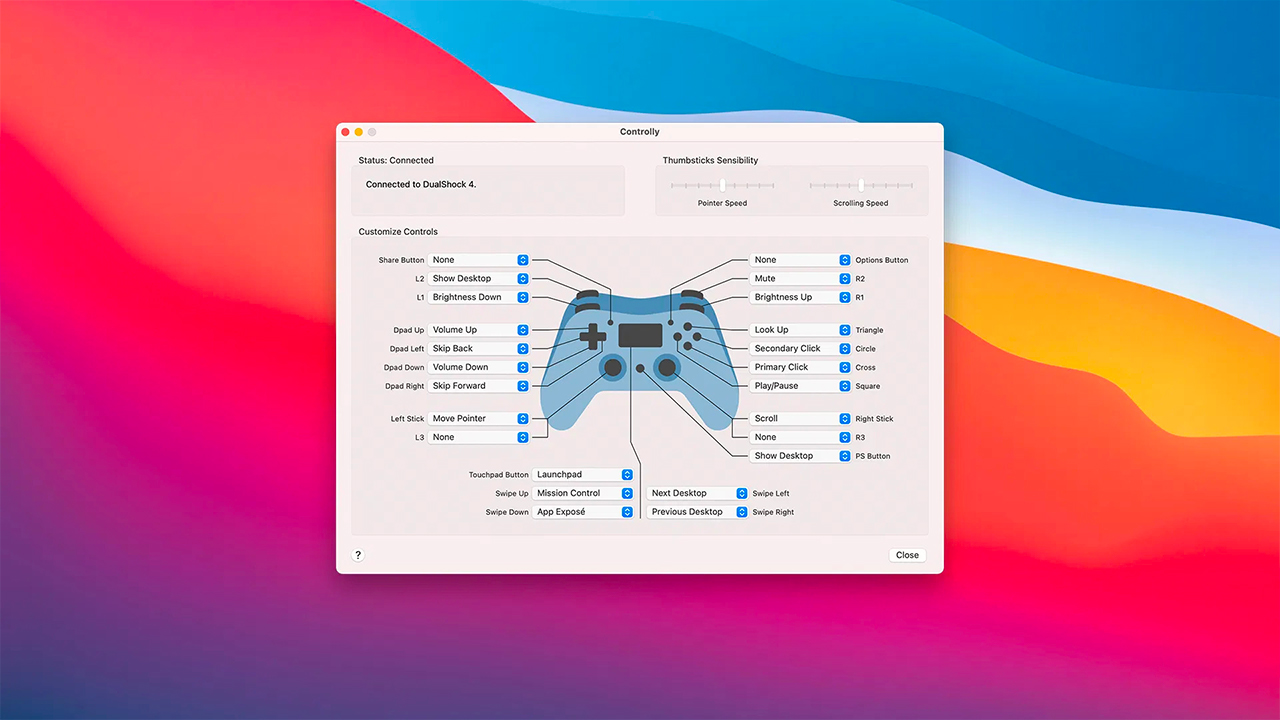Viewport: 1280px width, 720px height.
Task: Open the R2 Mute dropdown
Action: tap(801, 279)
